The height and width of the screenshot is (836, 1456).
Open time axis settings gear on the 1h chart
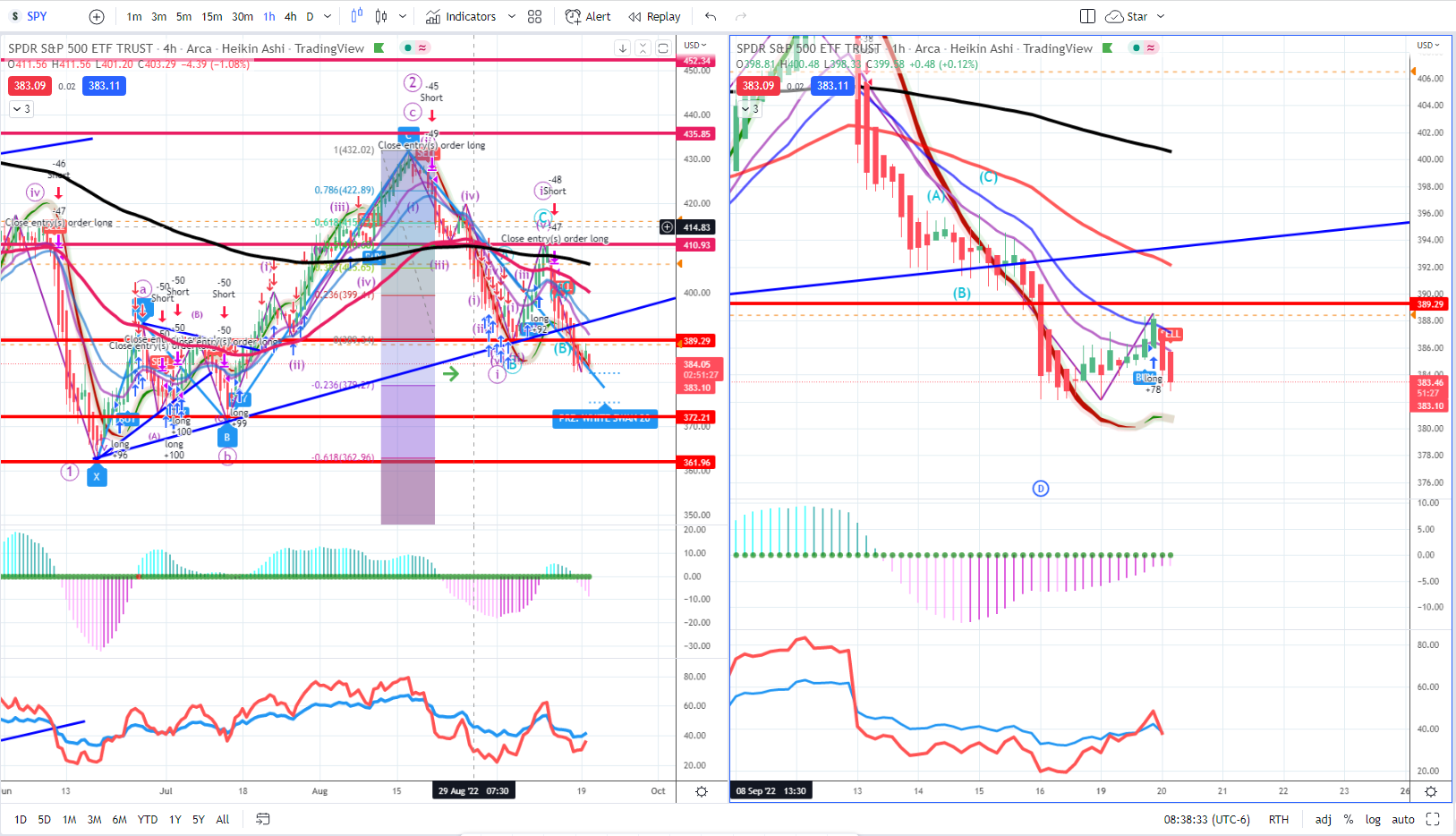point(1431,791)
